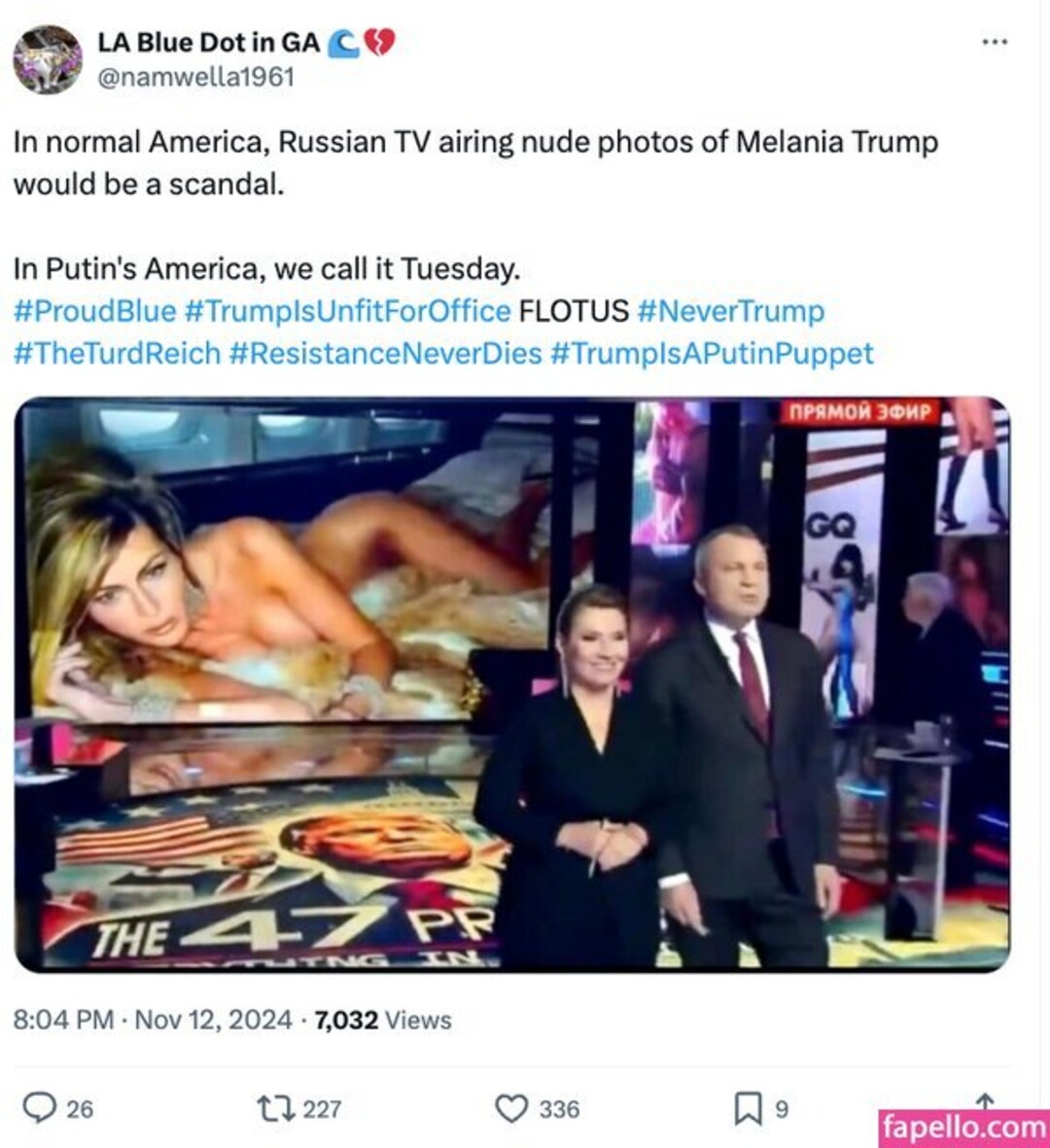Bookmark this post using the bookmark icon
The width and height of the screenshot is (1050, 1148).
(747, 1108)
